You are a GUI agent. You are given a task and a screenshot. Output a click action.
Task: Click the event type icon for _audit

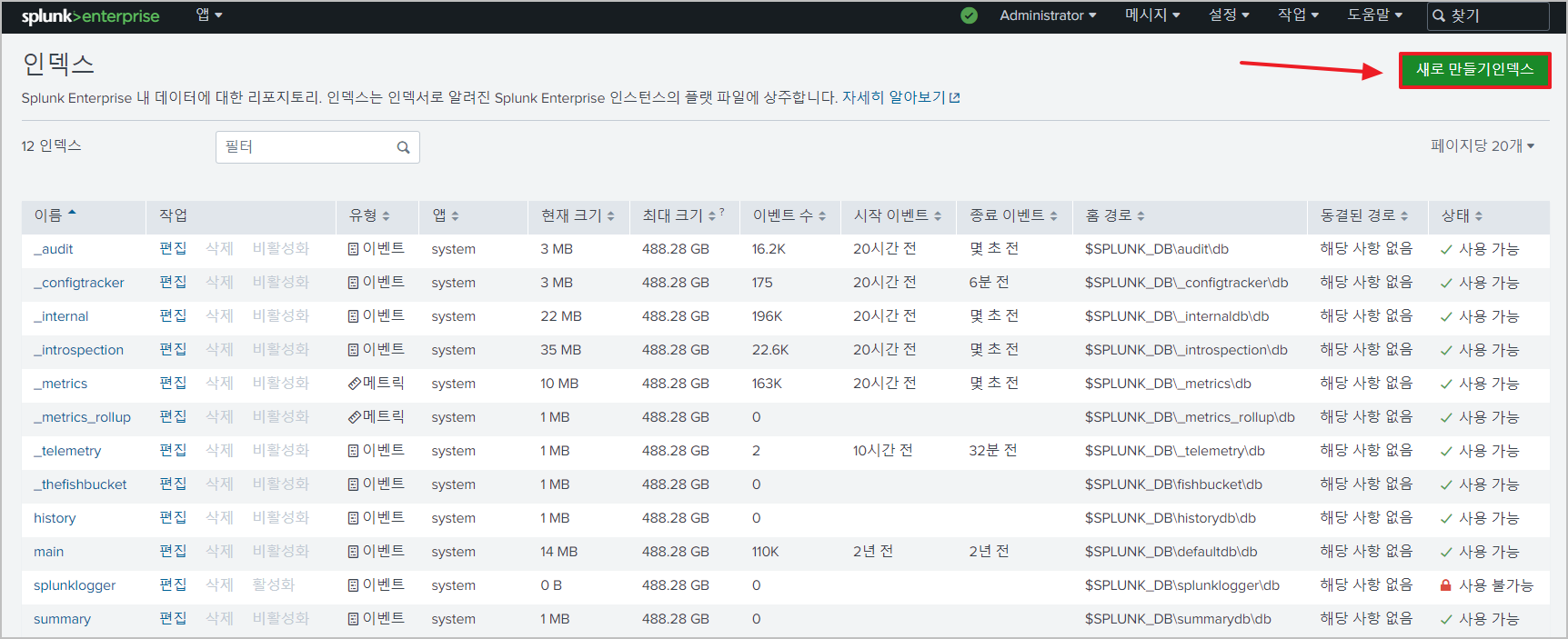(x=353, y=249)
